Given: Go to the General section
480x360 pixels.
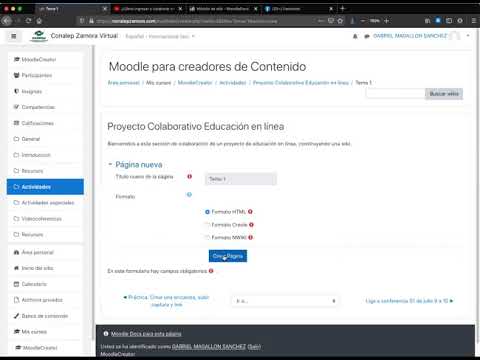Looking at the screenshot, I should pyautogui.click(x=45, y=139).
